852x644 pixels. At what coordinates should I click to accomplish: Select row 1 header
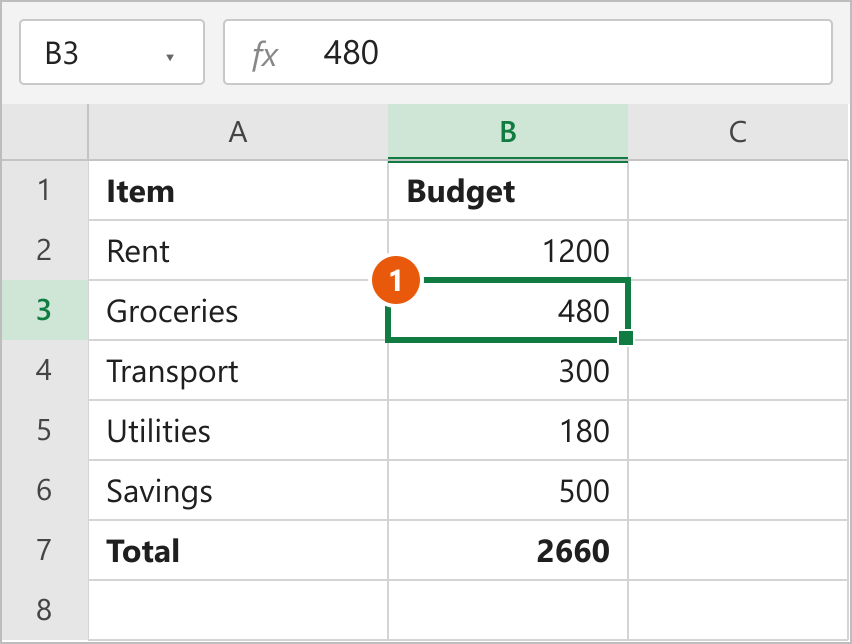45,190
